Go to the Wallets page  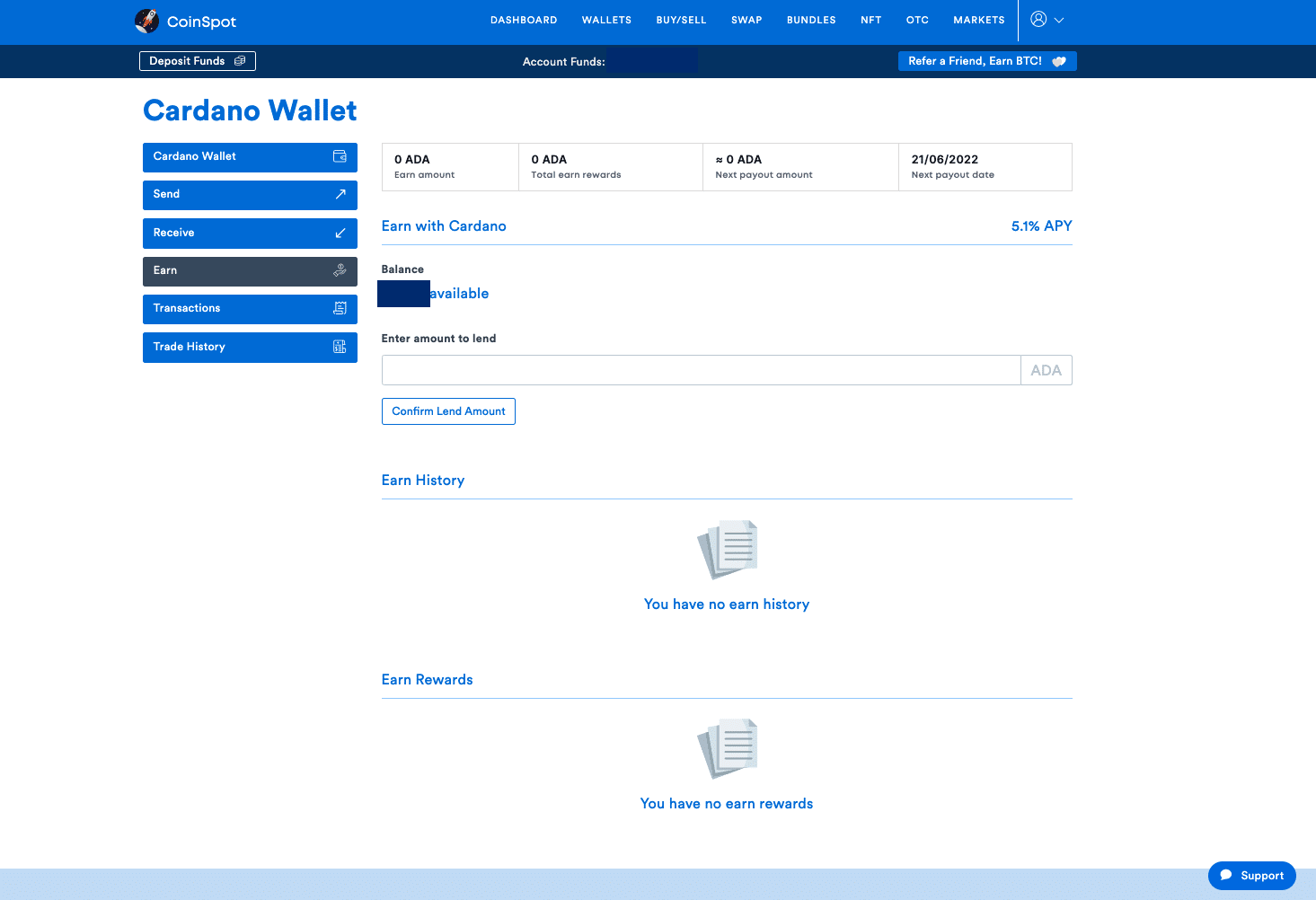(x=606, y=20)
